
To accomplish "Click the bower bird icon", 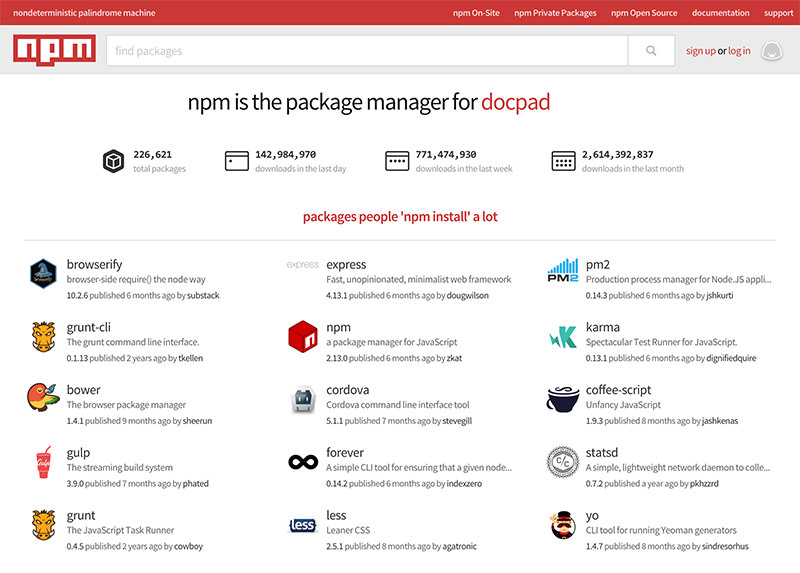I will click(x=43, y=397).
